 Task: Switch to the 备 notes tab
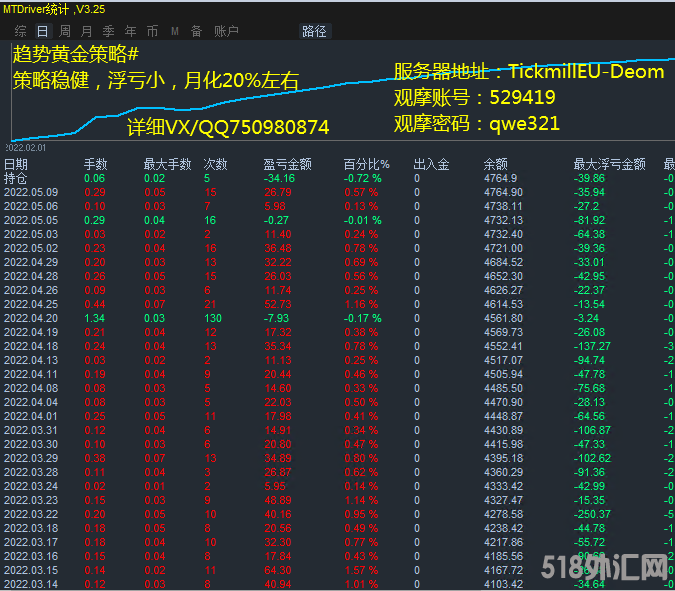coord(197,31)
